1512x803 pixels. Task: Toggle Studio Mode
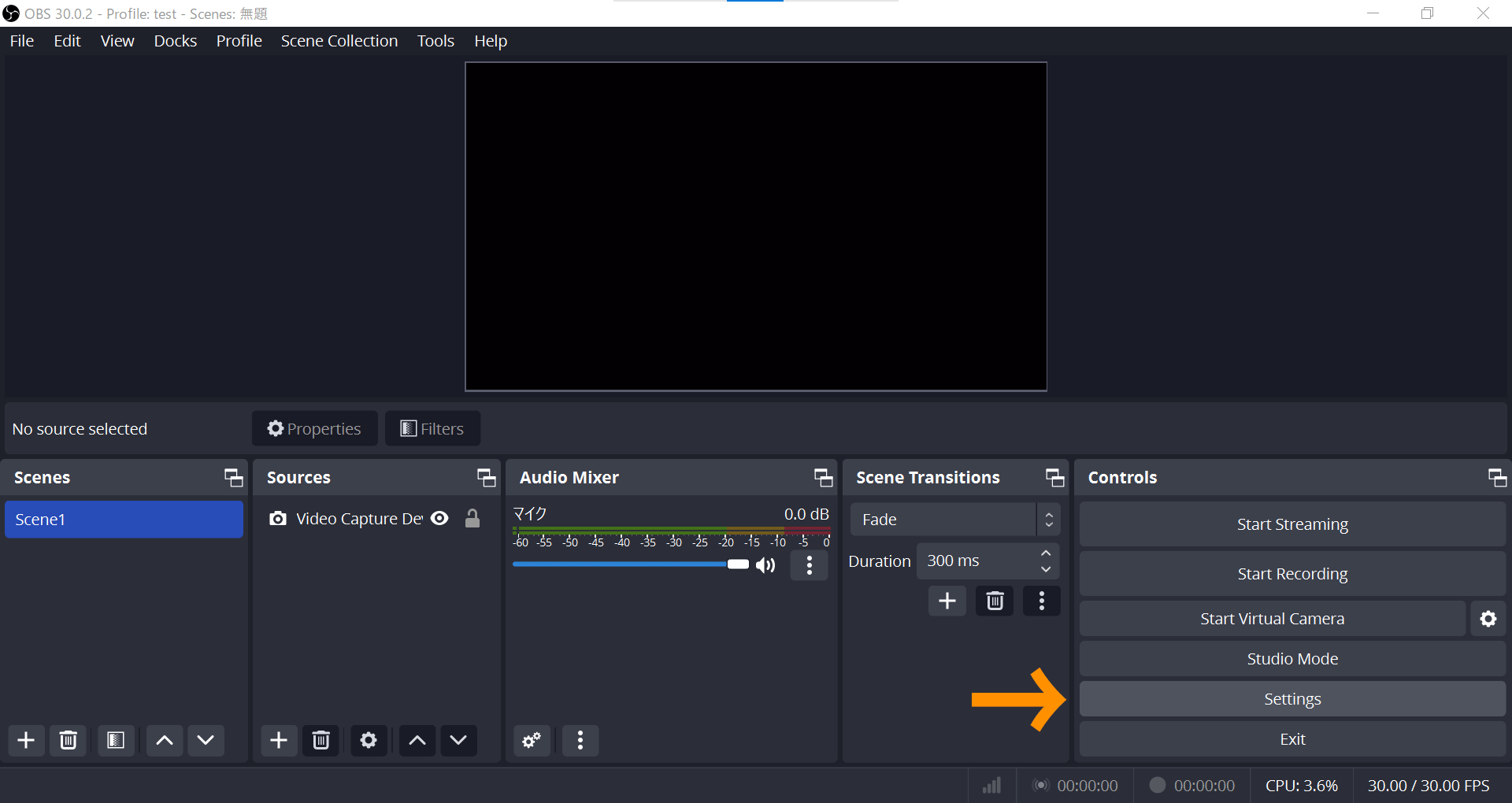(x=1292, y=659)
